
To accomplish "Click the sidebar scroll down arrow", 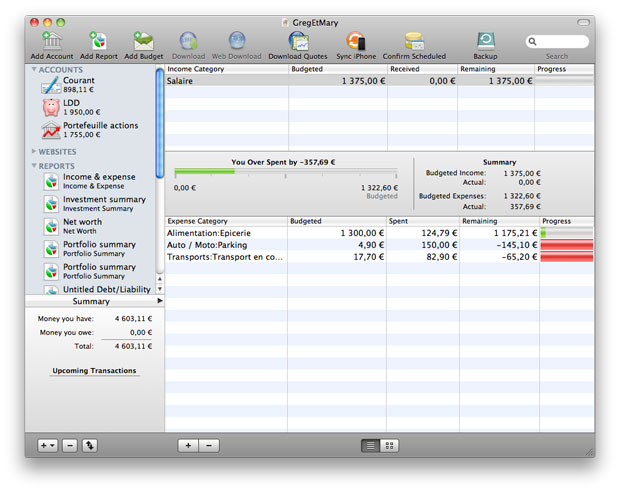I will (x=160, y=289).
